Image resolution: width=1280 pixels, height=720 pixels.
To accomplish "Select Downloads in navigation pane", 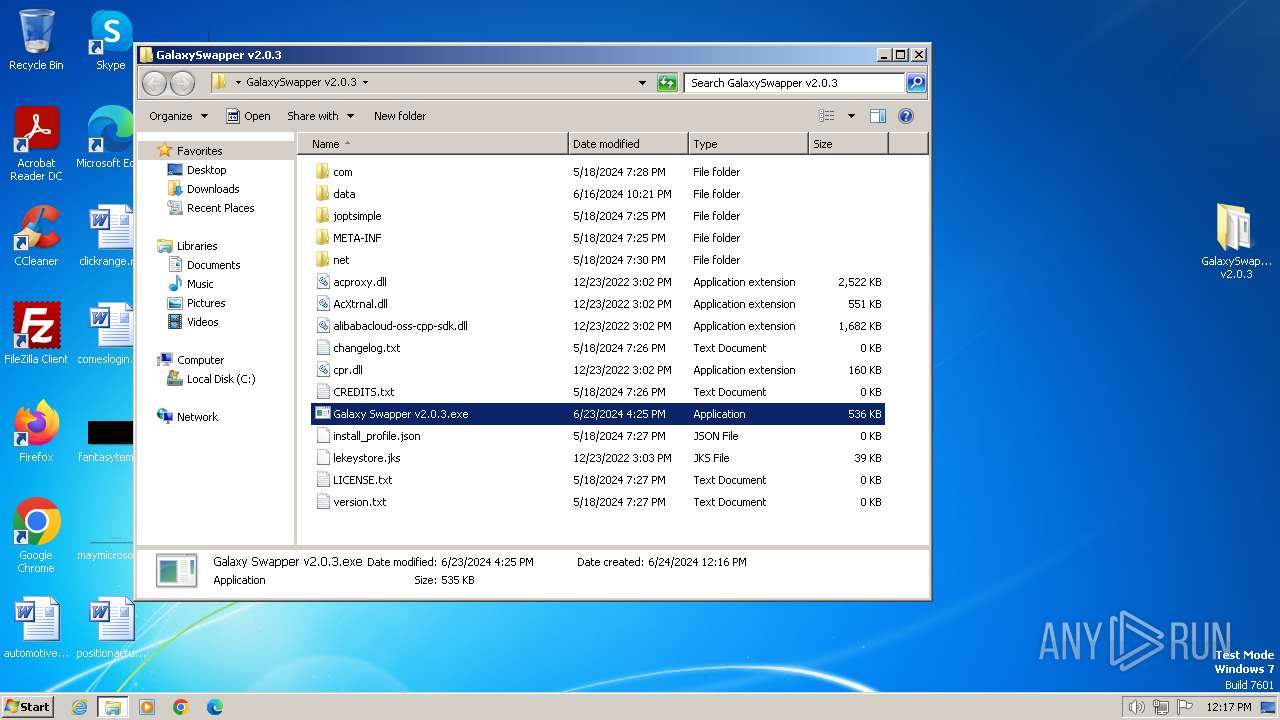I will coord(213,189).
